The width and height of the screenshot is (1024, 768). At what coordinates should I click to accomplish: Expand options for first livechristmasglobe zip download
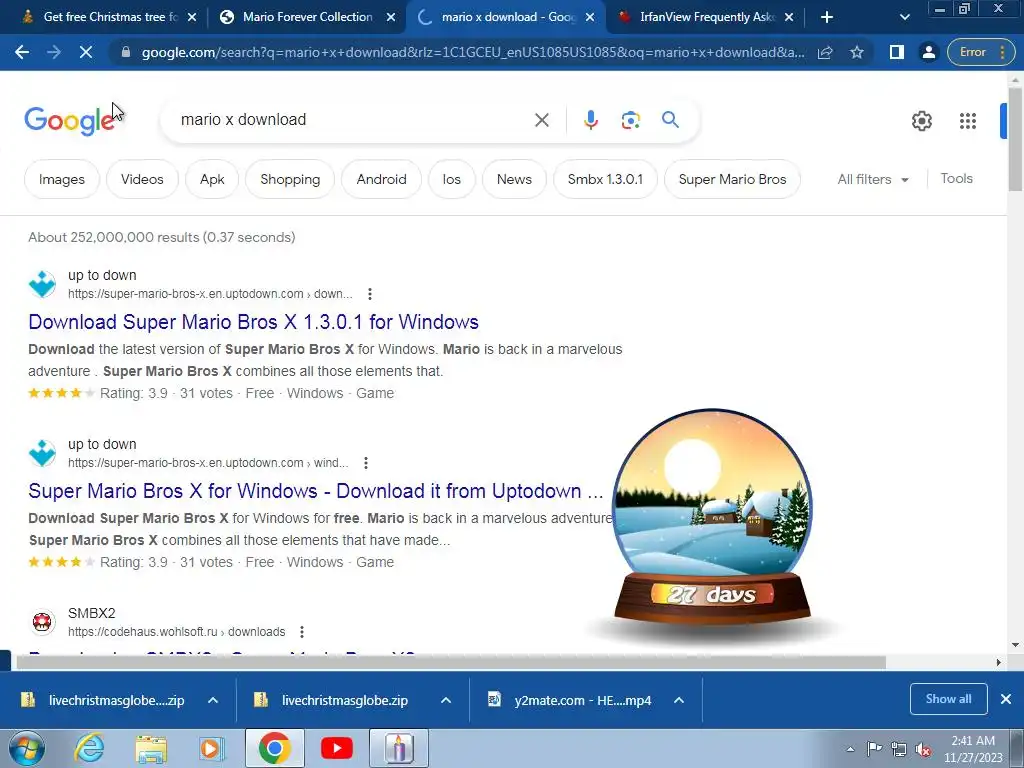pos(213,700)
